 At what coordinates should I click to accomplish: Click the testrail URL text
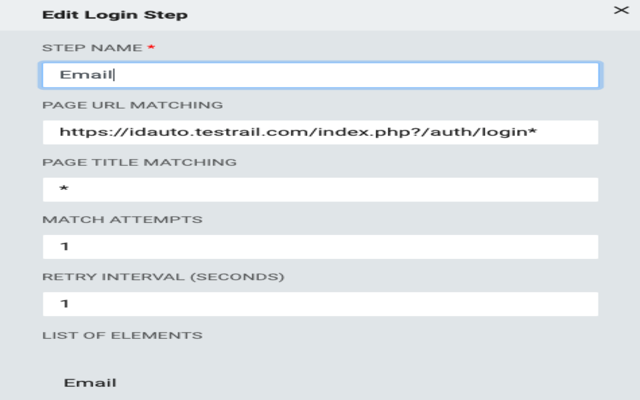click(x=298, y=132)
